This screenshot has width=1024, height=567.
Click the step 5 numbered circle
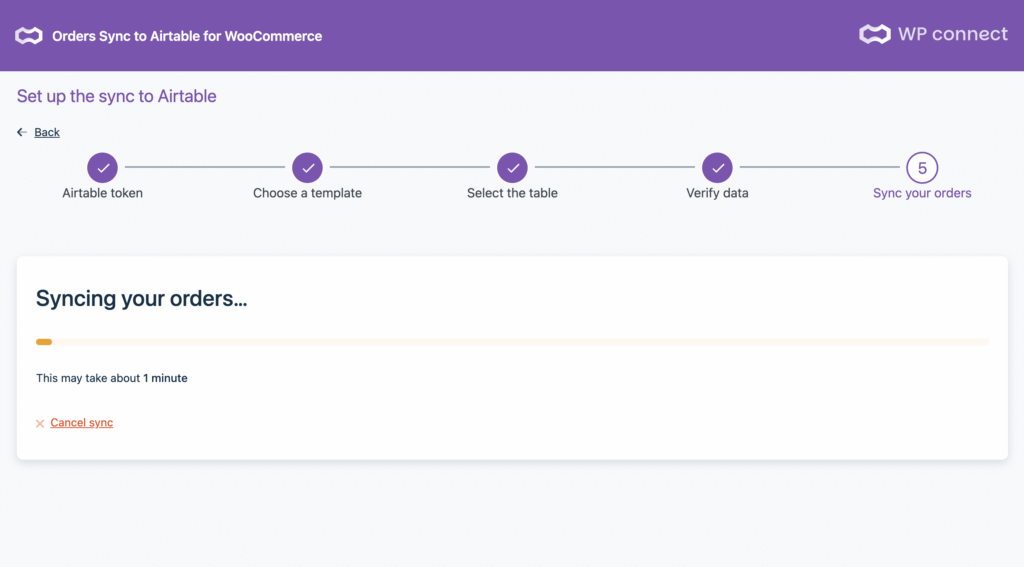point(922,168)
